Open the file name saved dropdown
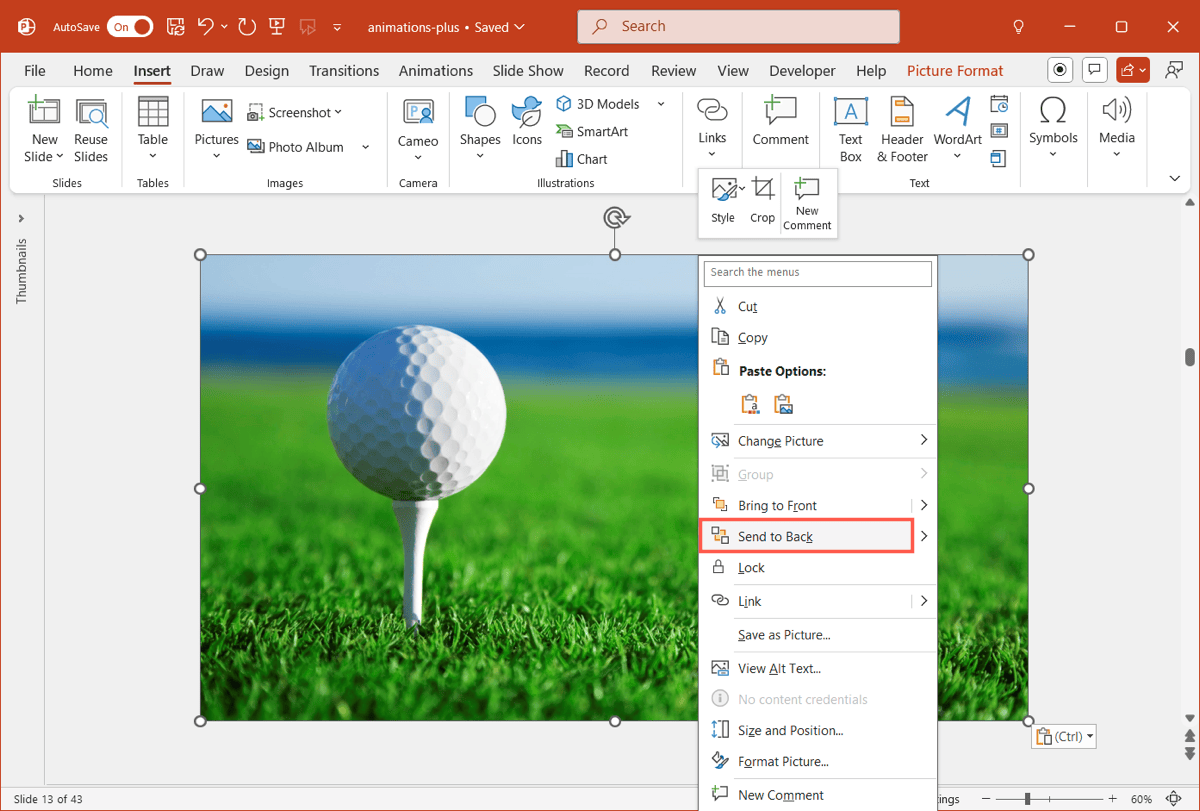Screen dimensions: 1200x811 518,27
